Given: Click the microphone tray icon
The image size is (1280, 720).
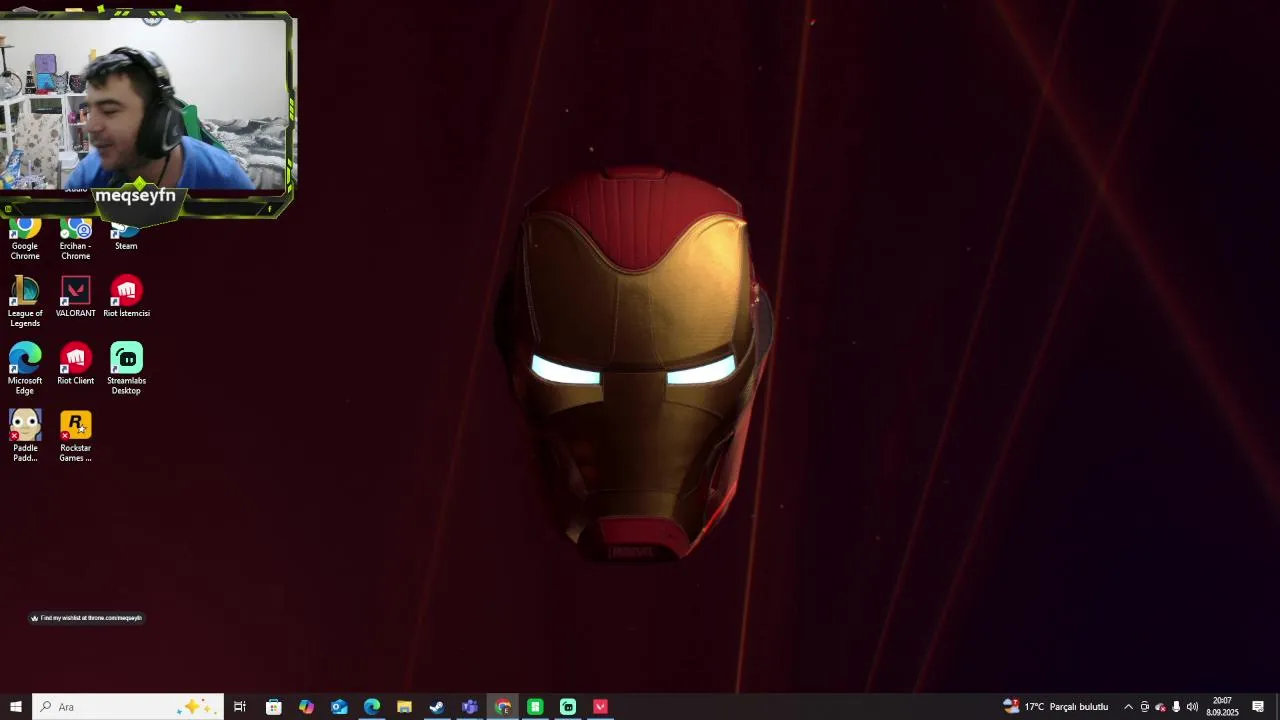Looking at the screenshot, I should tap(1176, 707).
